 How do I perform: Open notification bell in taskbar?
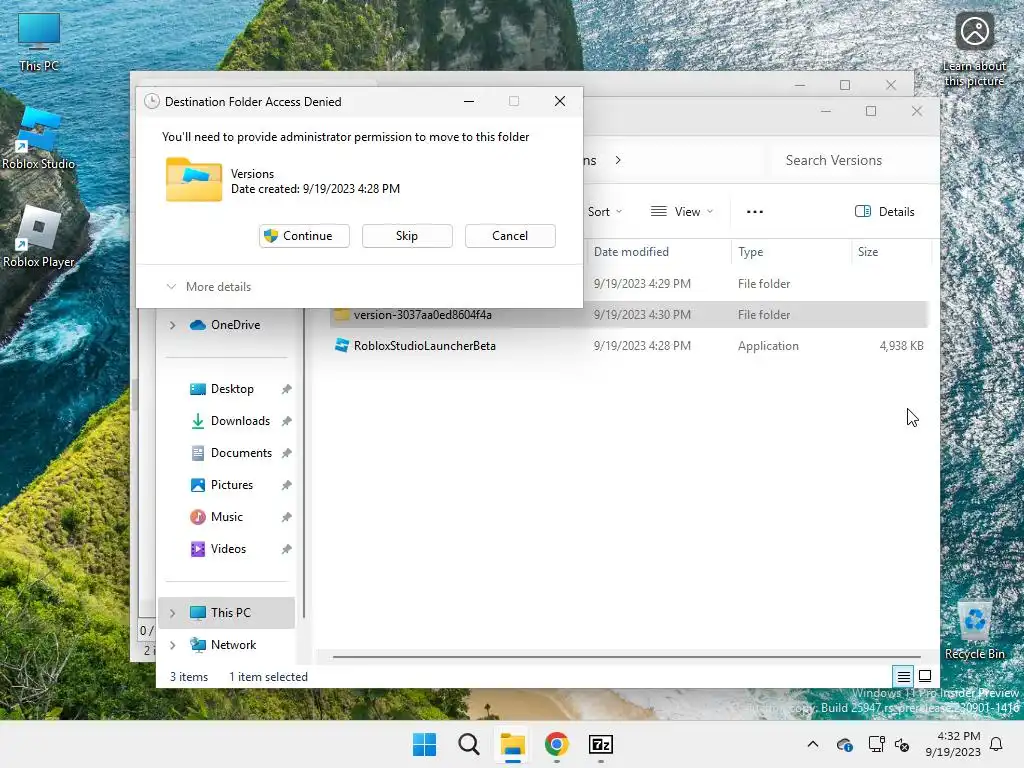[996, 744]
